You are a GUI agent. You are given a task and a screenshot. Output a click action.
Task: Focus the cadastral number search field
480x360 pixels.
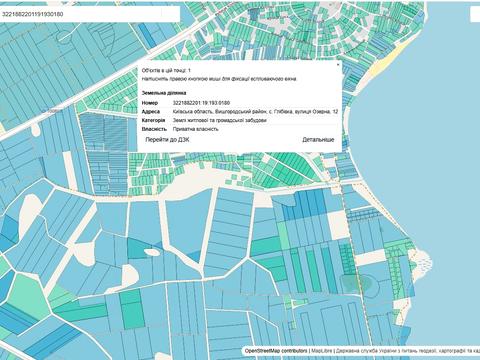(x=90, y=14)
